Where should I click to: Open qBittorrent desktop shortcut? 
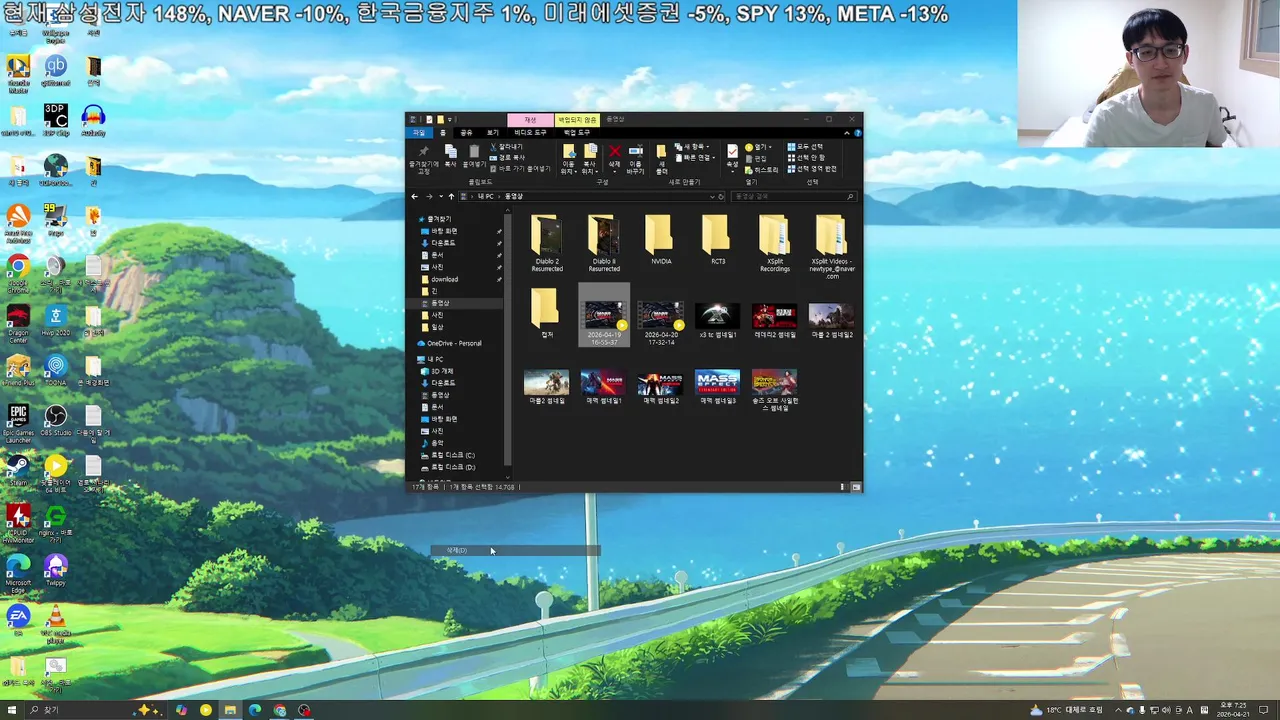click(x=55, y=72)
